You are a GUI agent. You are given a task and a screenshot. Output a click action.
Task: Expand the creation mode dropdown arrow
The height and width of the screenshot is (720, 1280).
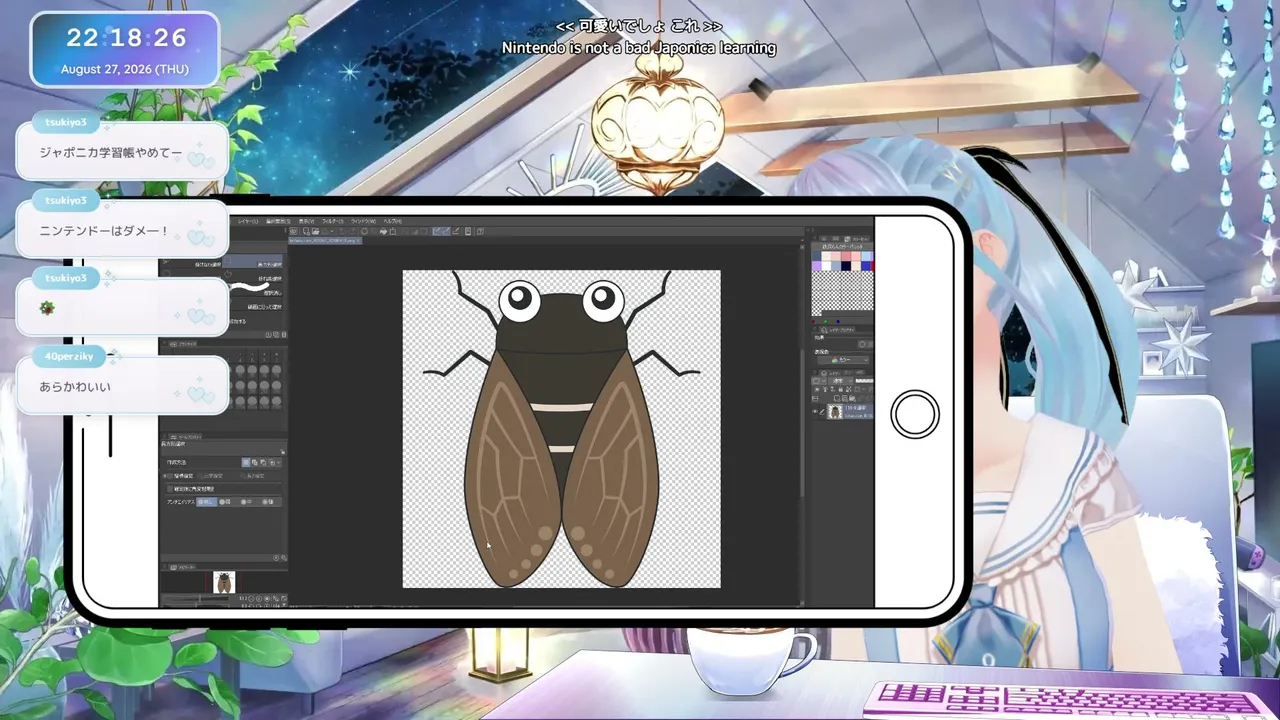pos(279,462)
